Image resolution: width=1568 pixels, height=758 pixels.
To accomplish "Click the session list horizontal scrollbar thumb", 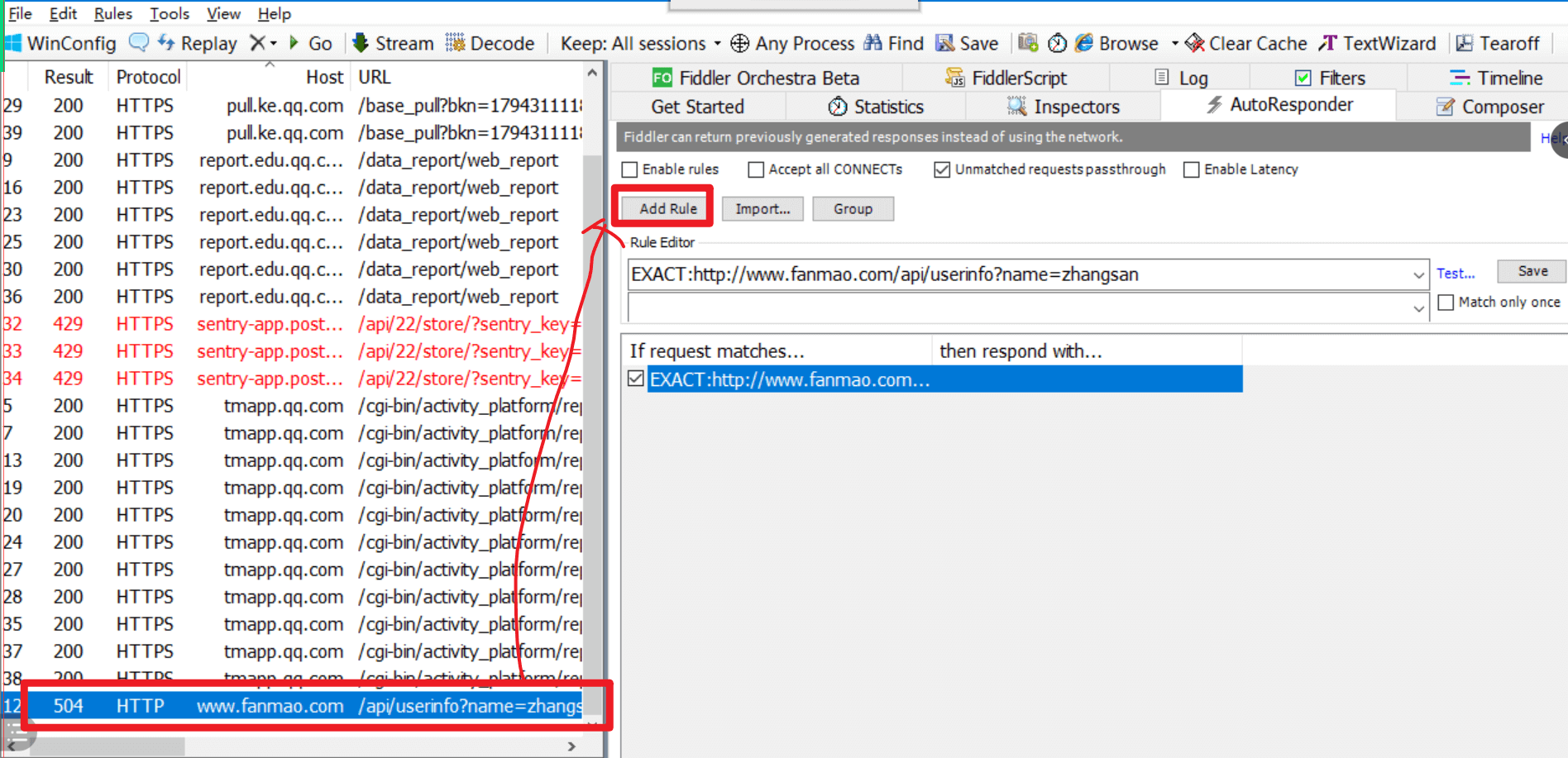I will 108,746.
